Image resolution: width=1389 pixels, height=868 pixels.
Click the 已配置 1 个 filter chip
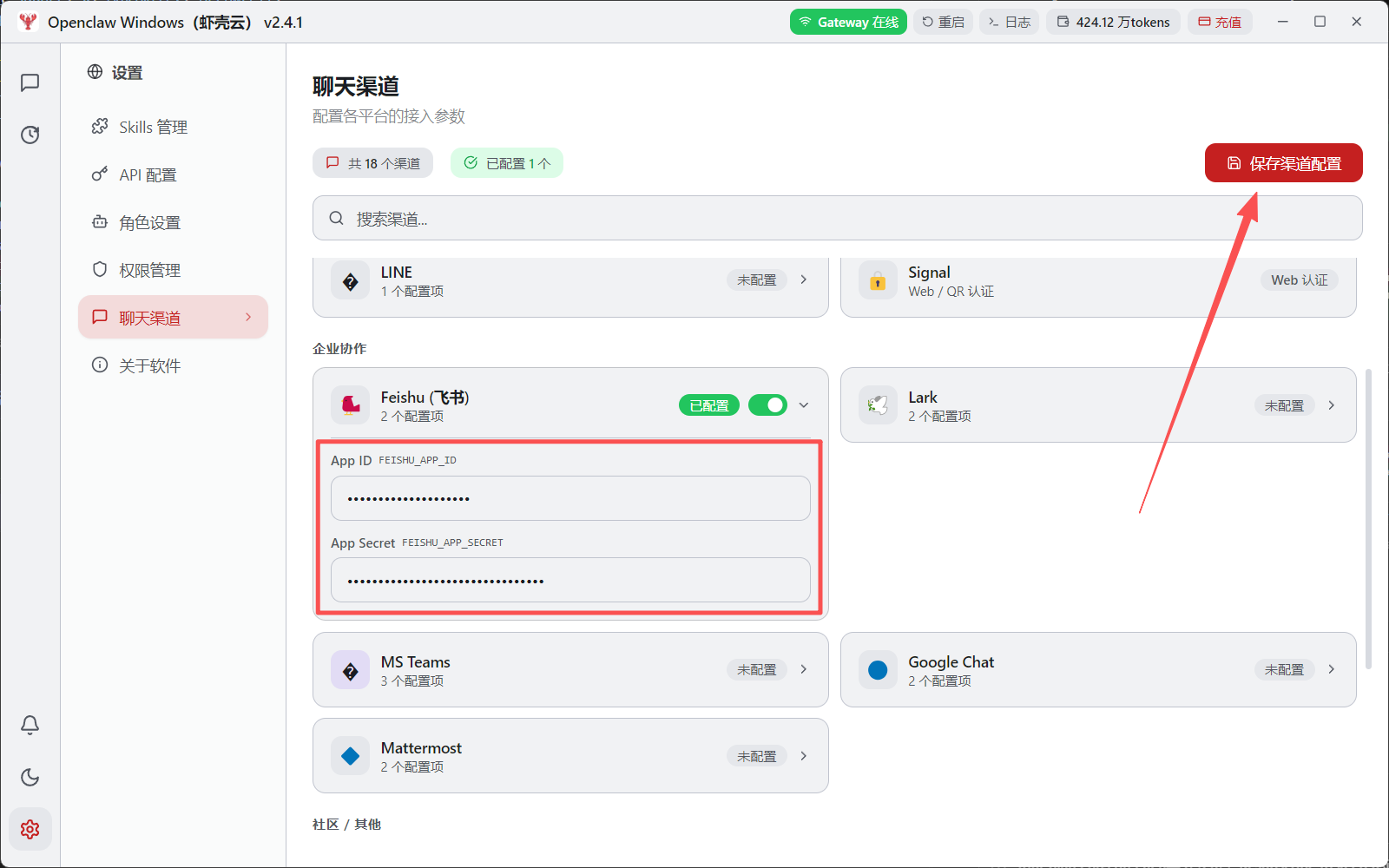coord(507,163)
